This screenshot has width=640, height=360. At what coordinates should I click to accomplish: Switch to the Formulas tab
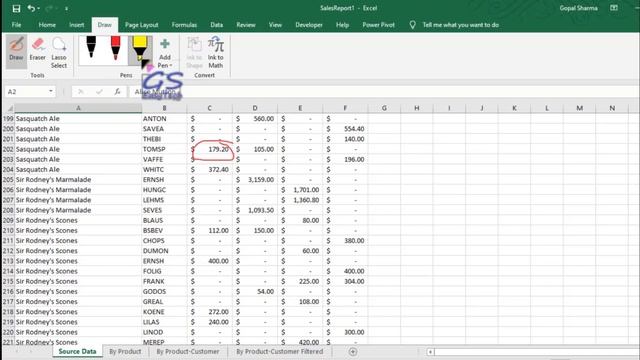tap(184, 25)
